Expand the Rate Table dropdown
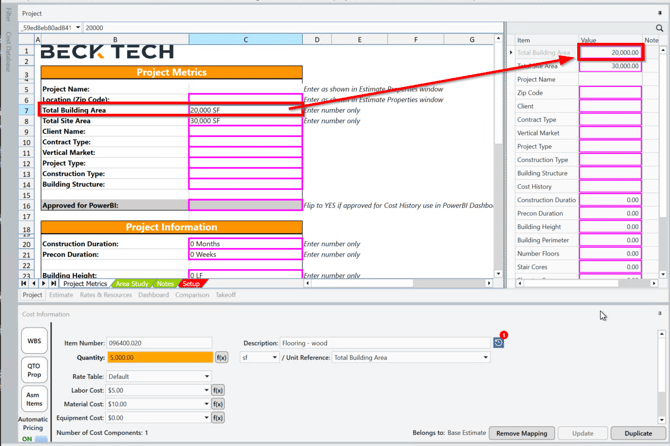Image resolution: width=670 pixels, height=446 pixels. (207, 377)
